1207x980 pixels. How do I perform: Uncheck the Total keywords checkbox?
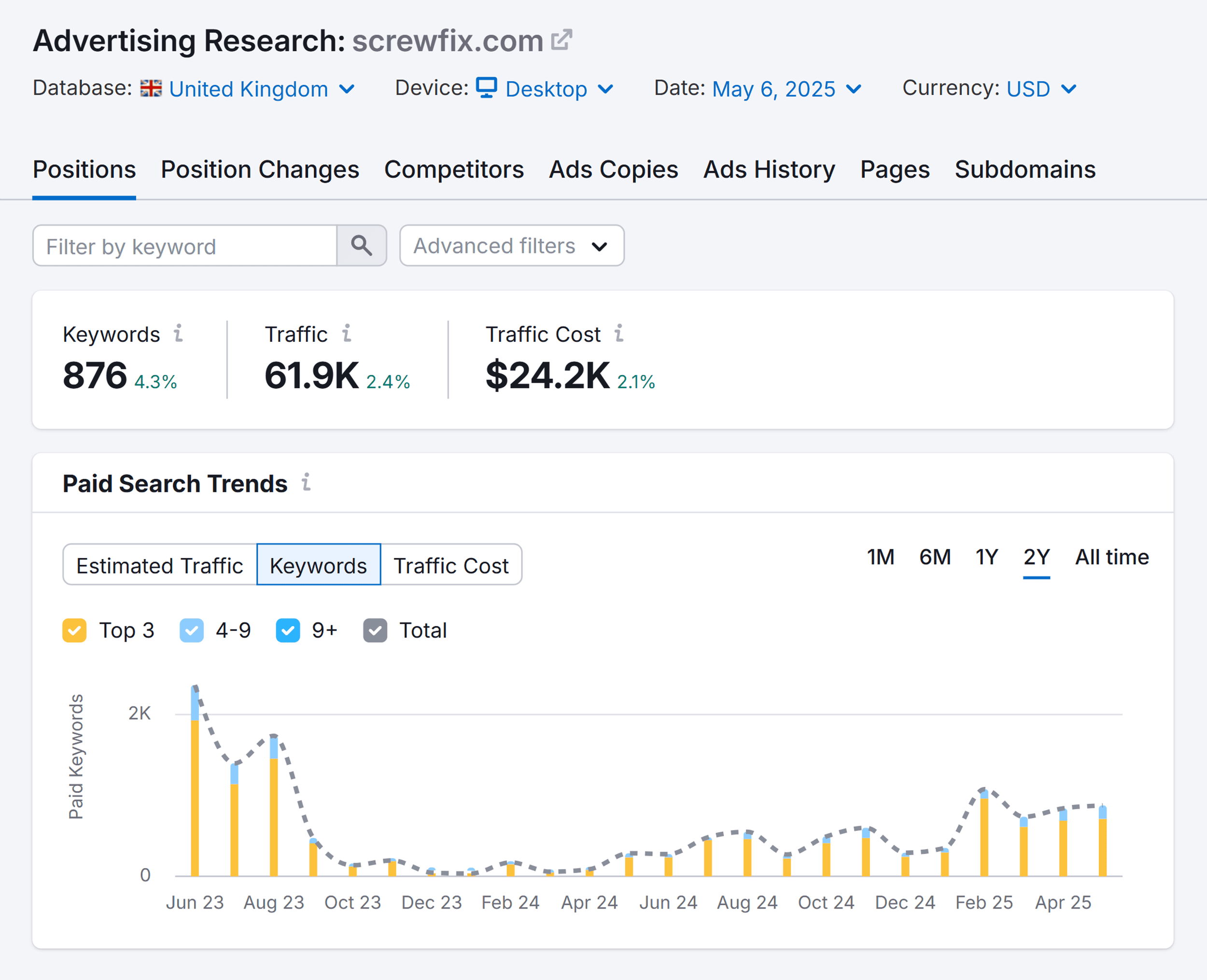[x=375, y=630]
